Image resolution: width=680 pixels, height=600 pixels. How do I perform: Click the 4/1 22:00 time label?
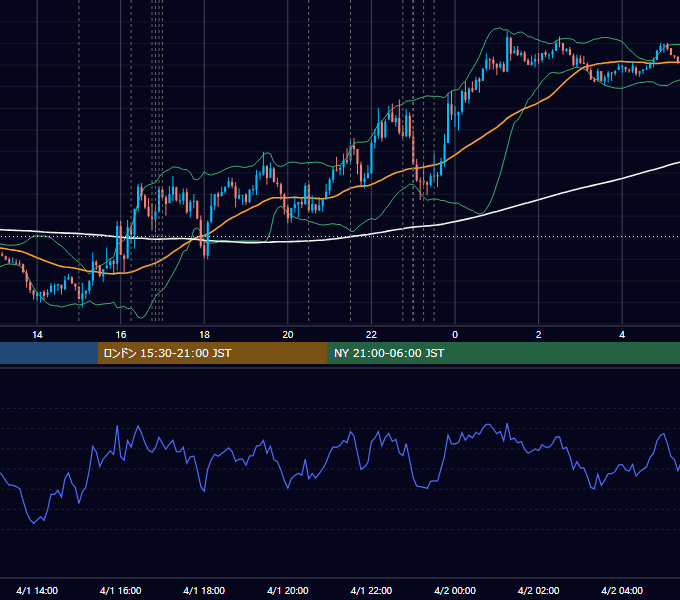(x=371, y=590)
